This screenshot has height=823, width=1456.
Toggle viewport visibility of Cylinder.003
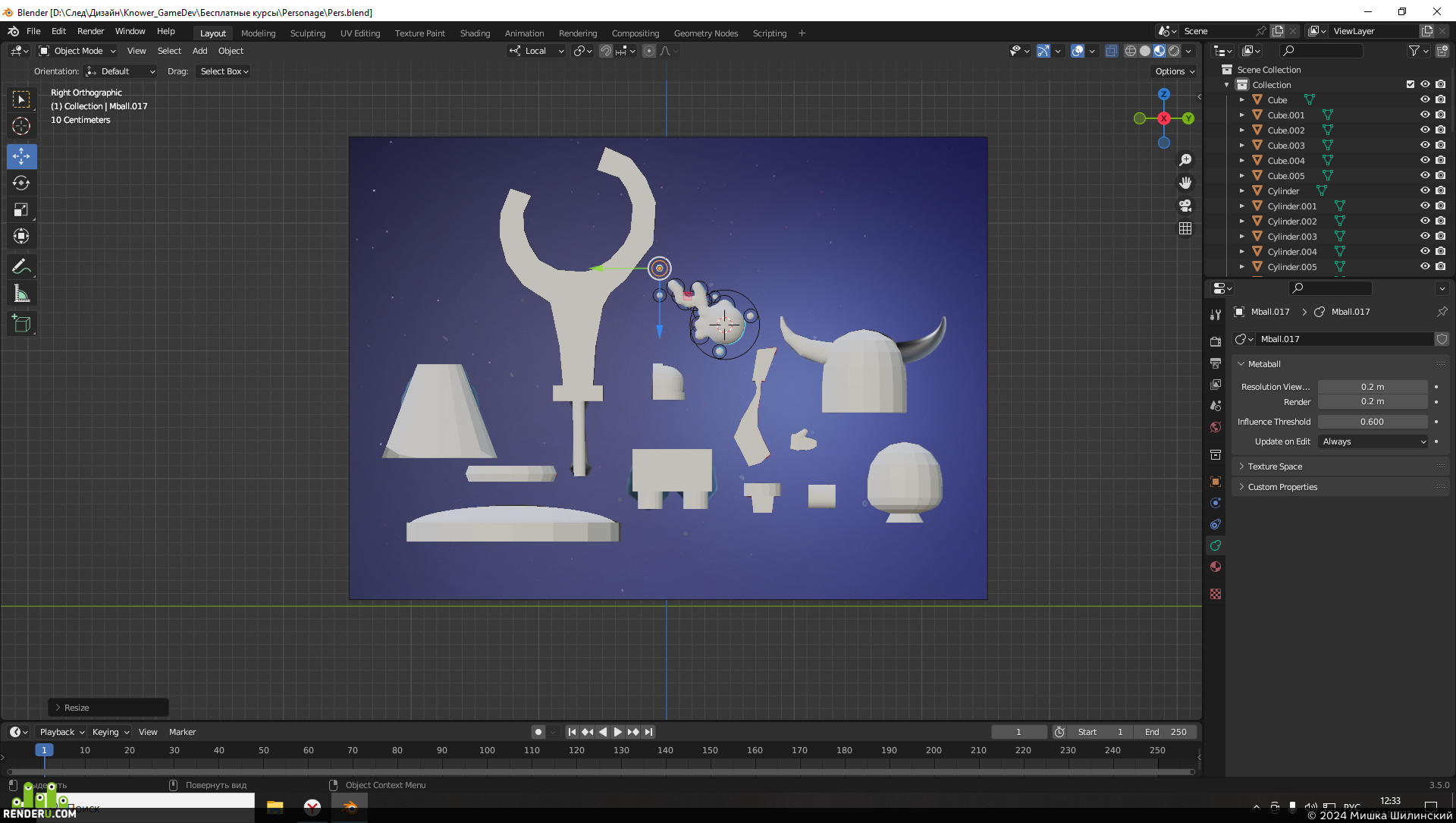1425,236
